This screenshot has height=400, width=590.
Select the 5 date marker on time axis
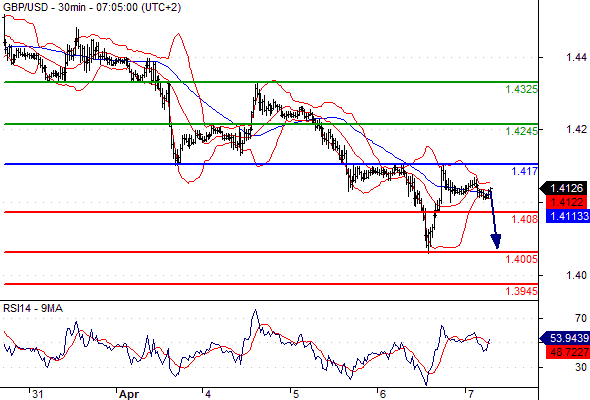[295, 394]
